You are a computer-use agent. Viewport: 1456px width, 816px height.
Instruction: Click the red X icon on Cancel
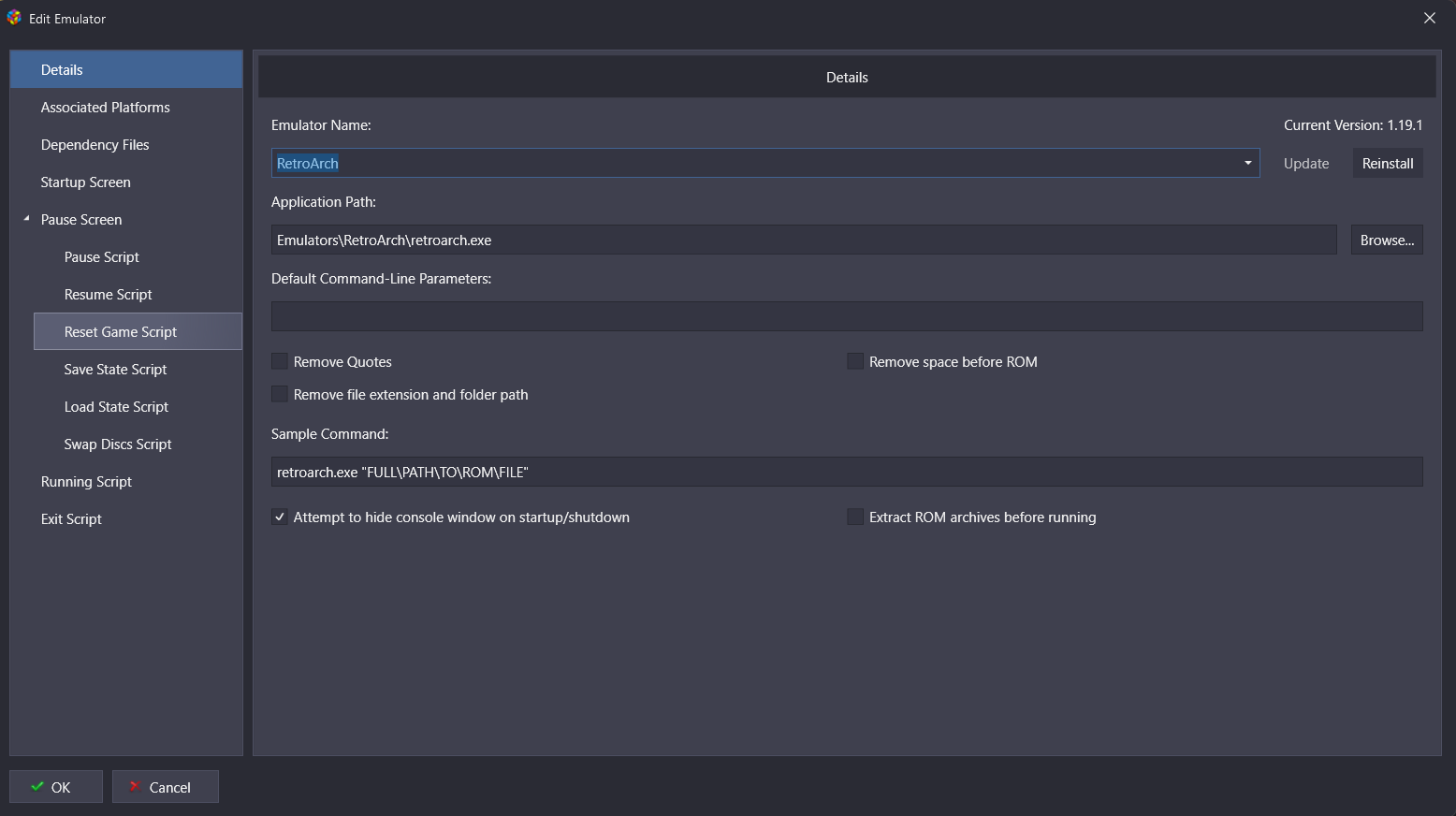pyautogui.click(x=135, y=787)
